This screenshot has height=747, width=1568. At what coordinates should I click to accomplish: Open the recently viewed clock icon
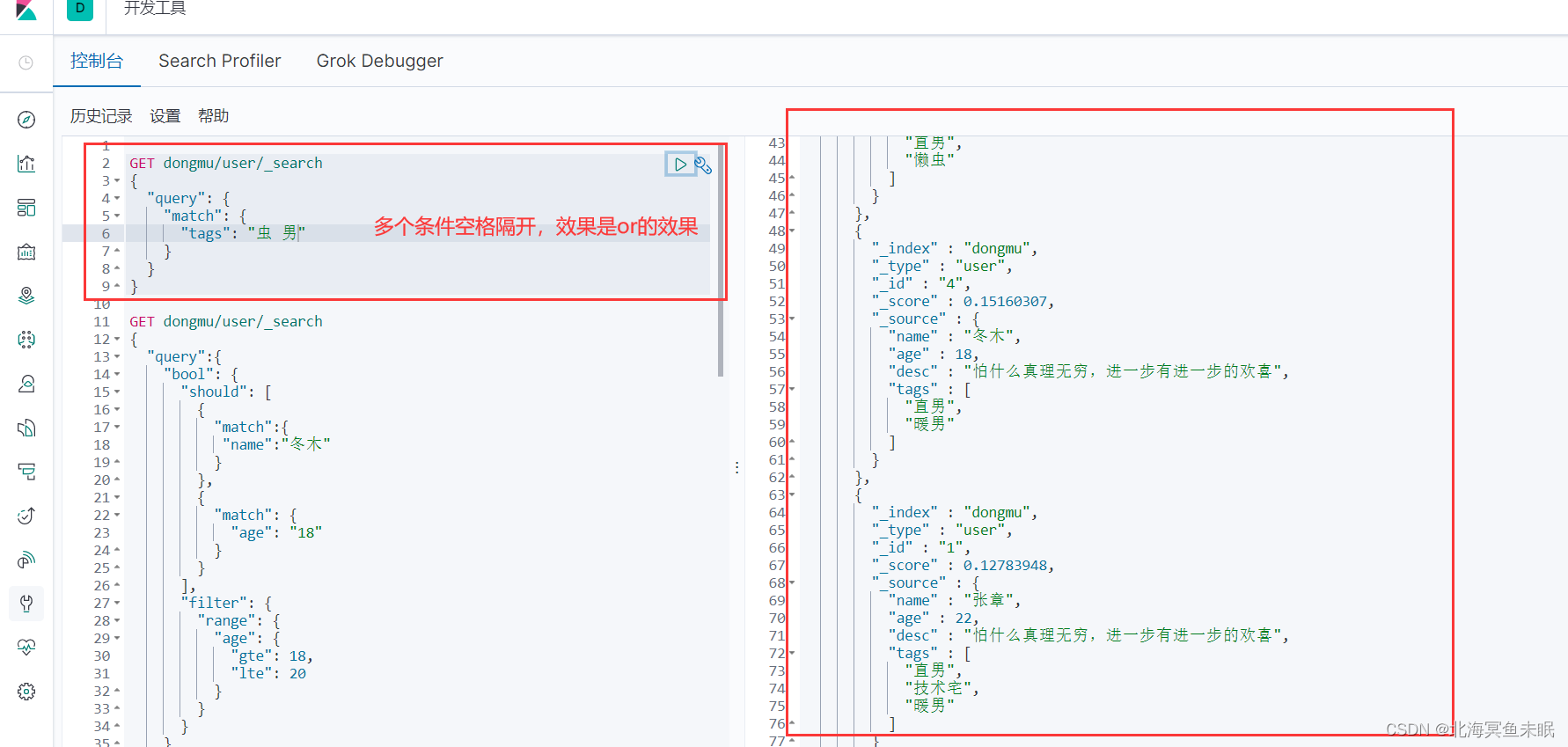click(26, 62)
